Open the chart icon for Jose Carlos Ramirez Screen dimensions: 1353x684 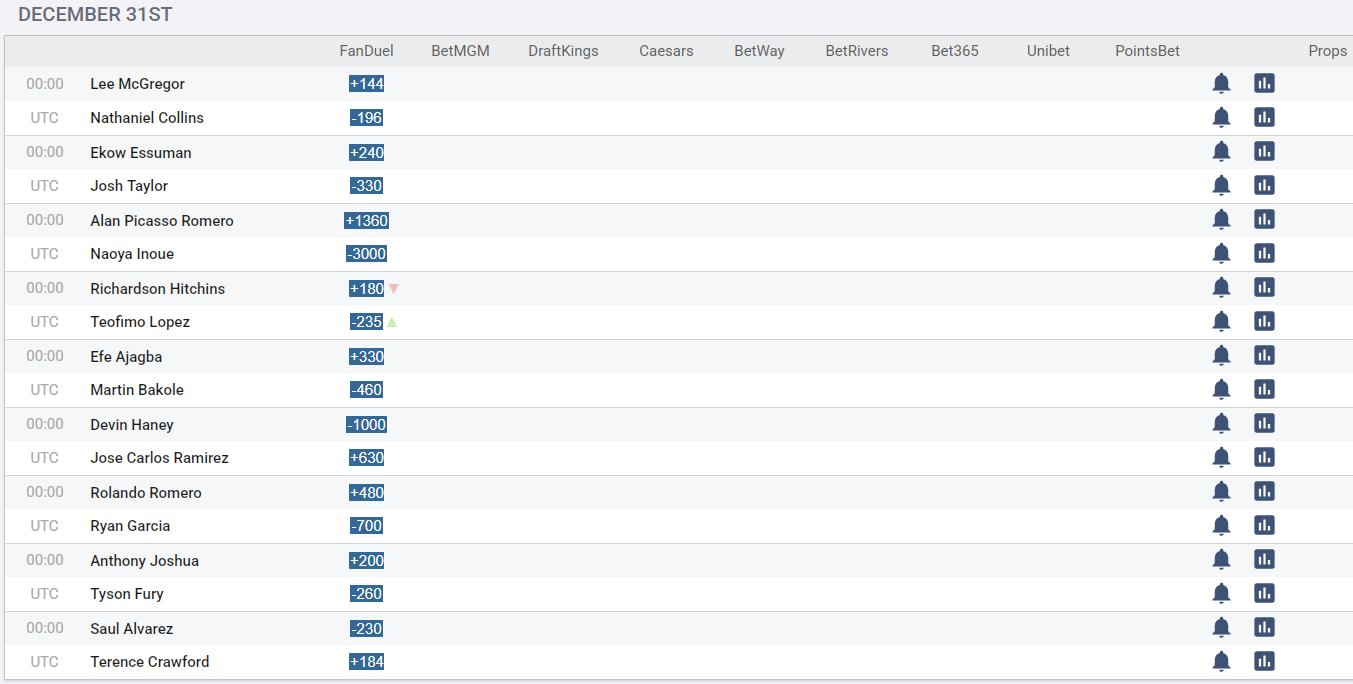click(x=1264, y=458)
